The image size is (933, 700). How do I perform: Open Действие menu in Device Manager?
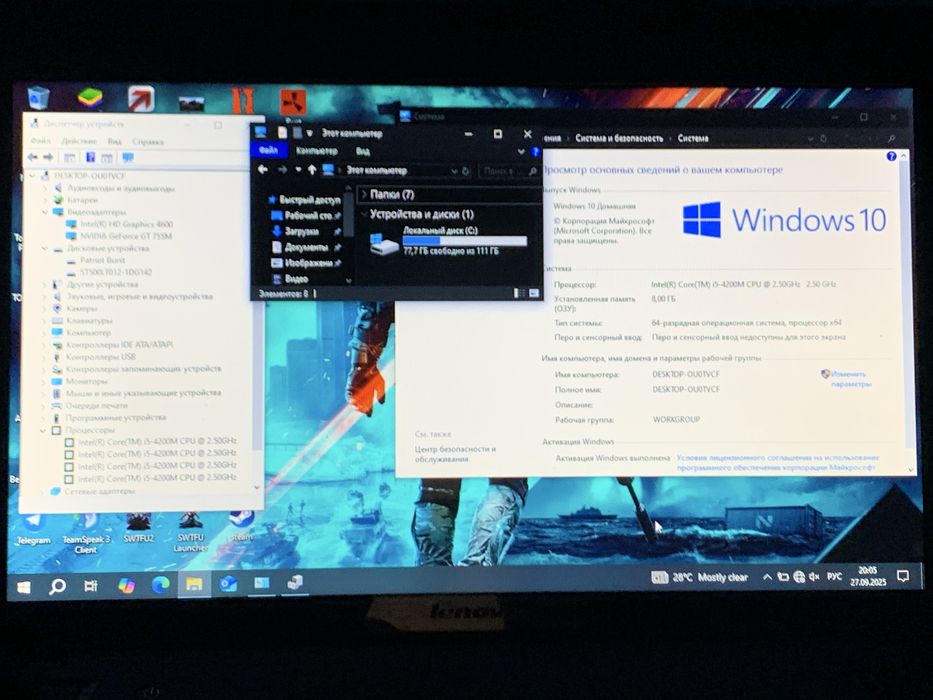click(79, 141)
